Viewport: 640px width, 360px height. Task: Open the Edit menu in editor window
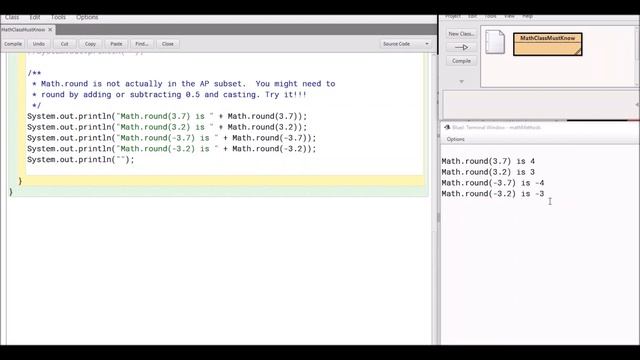tap(35, 17)
